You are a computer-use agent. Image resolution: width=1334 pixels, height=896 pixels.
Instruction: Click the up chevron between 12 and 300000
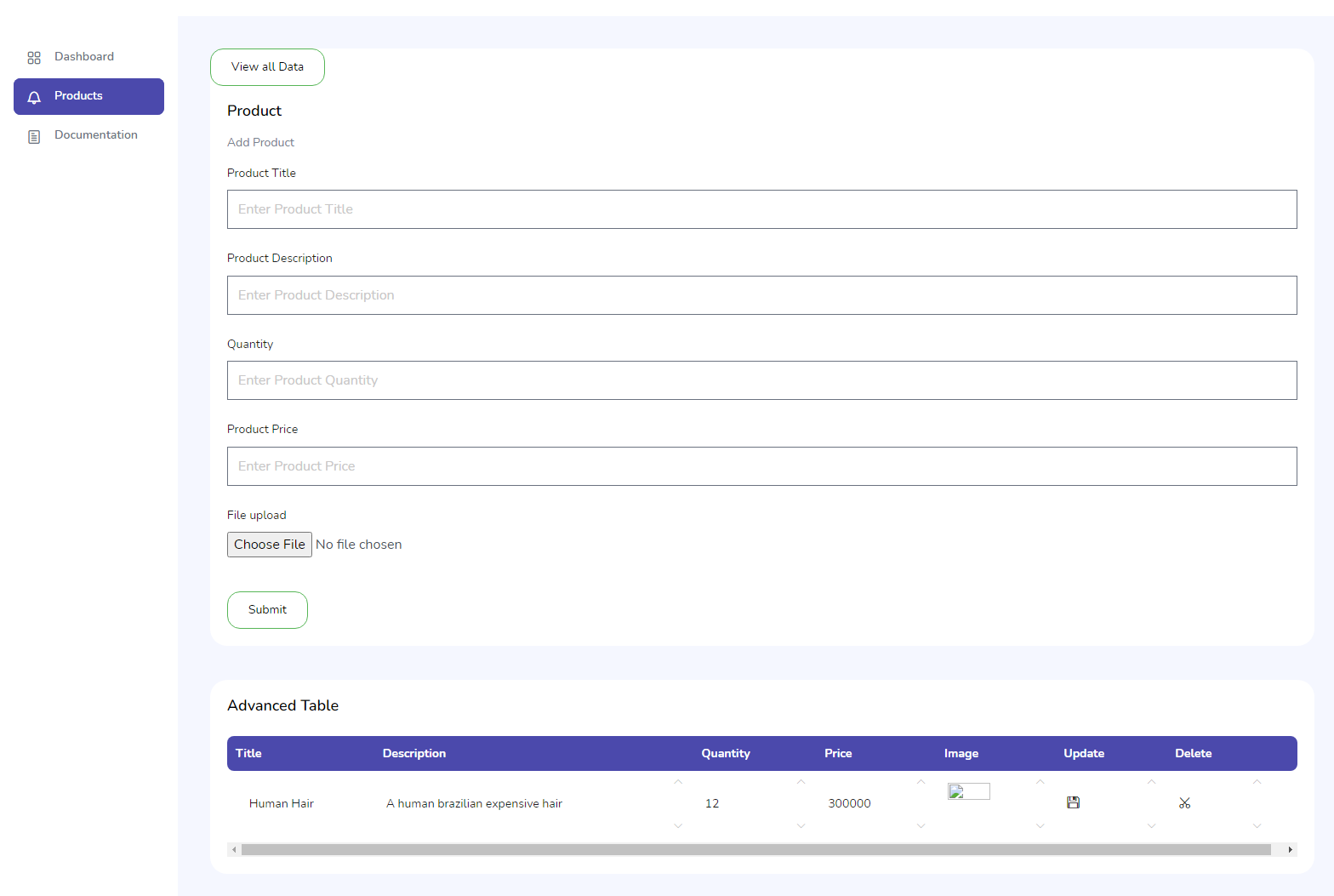point(801,781)
